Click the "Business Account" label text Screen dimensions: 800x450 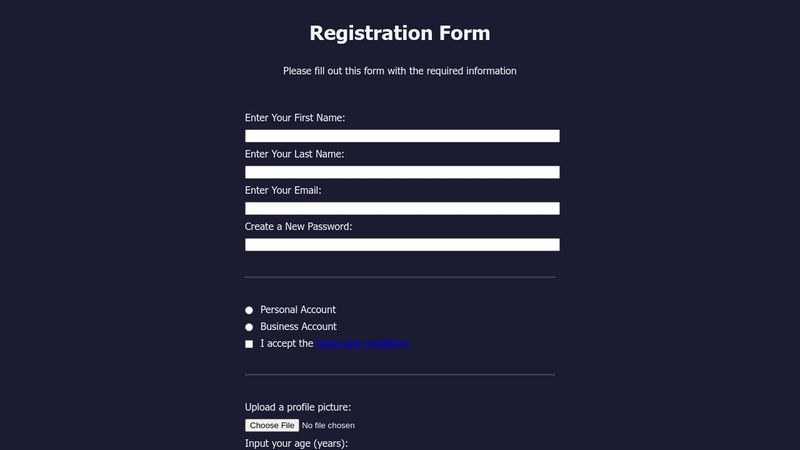point(298,327)
